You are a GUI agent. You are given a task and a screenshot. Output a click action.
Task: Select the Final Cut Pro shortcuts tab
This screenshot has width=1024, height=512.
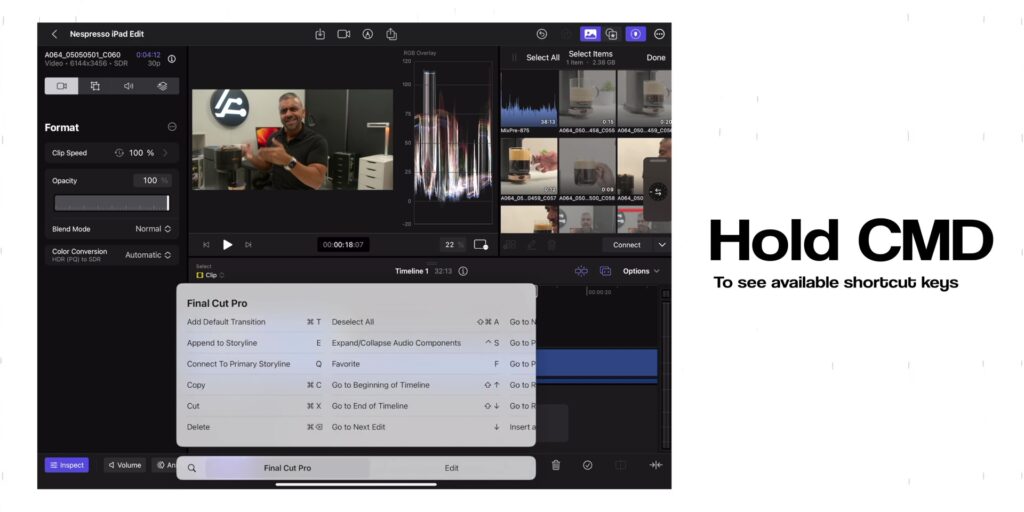tap(287, 468)
